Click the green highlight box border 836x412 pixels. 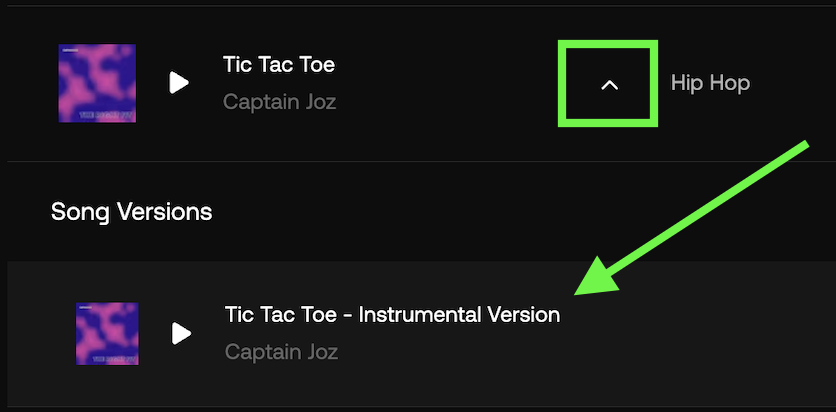(x=608, y=44)
